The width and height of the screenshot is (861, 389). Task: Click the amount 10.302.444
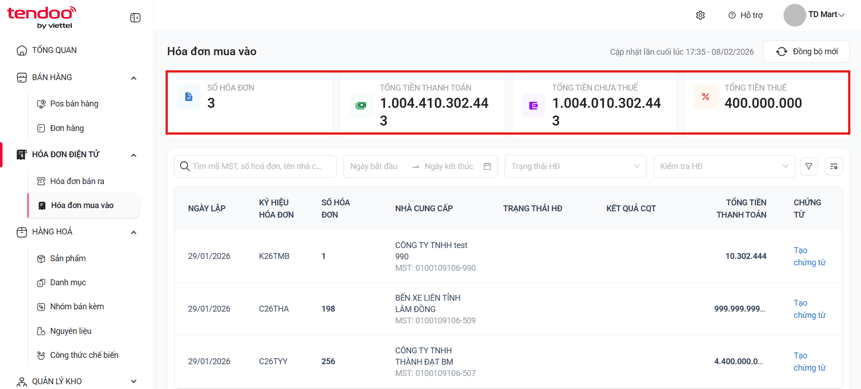pos(746,256)
